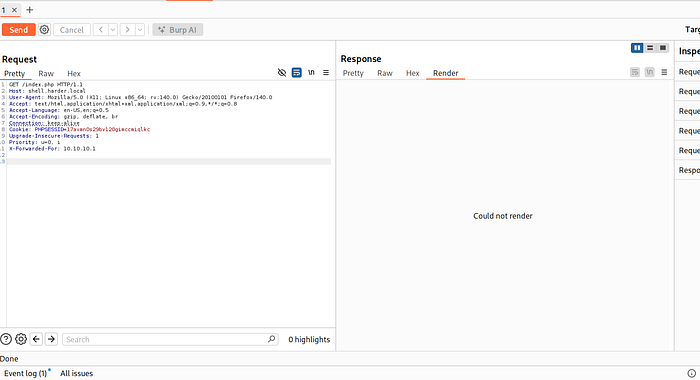Viewport: 700px width, 380px height.
Task: Click the 'Could not render' message
Action: point(503,216)
